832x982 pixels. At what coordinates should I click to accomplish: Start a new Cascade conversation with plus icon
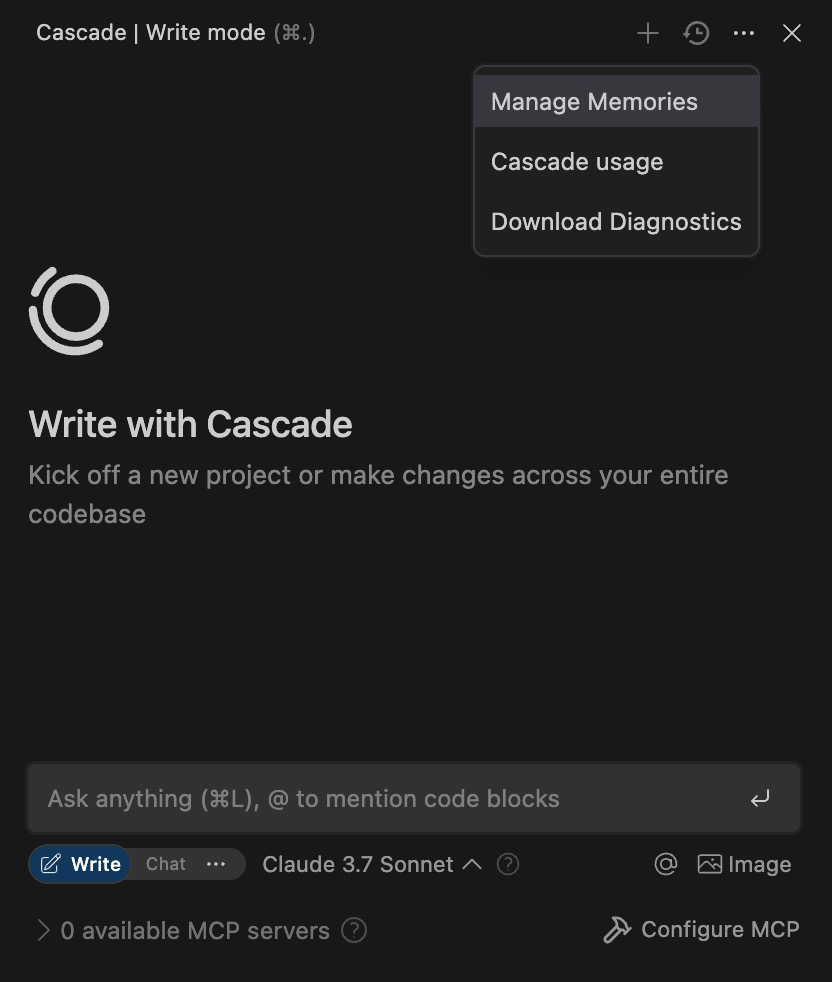coord(648,34)
